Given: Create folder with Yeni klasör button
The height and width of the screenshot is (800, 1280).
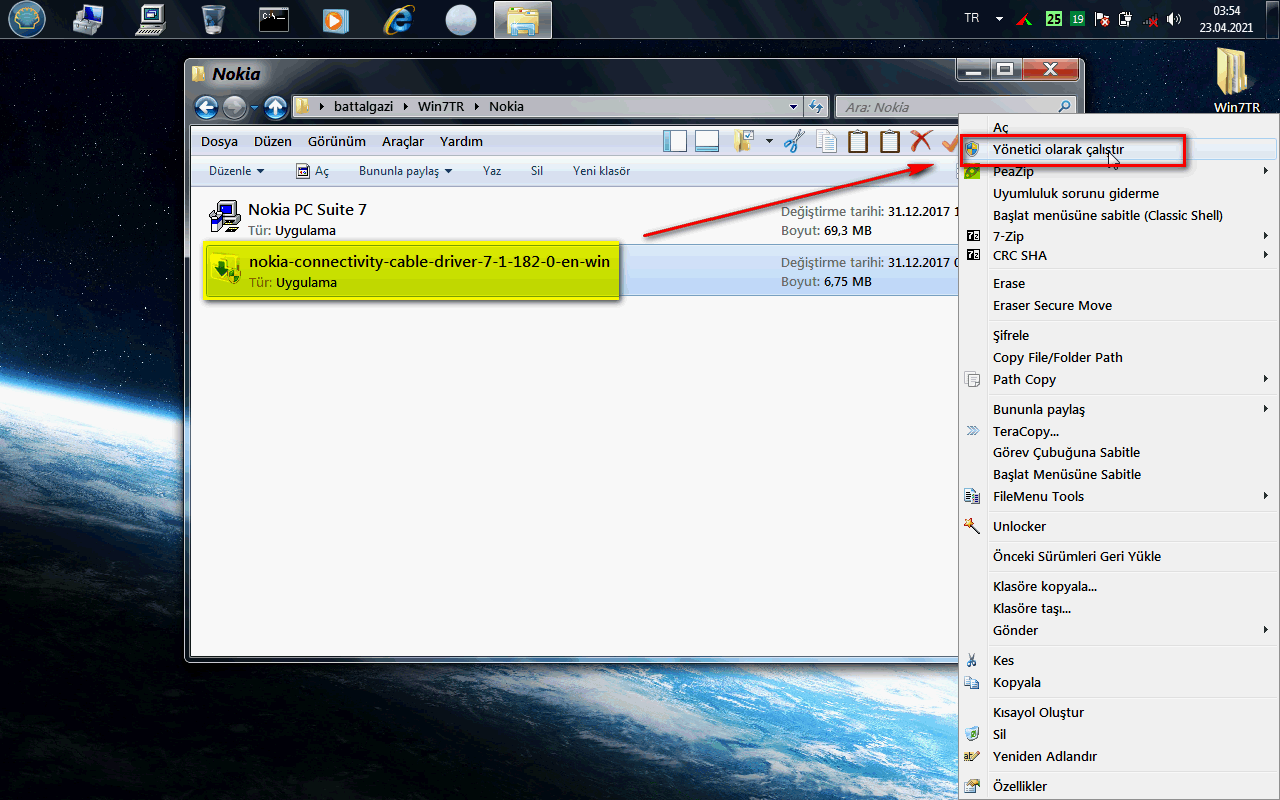Looking at the screenshot, I should [601, 171].
